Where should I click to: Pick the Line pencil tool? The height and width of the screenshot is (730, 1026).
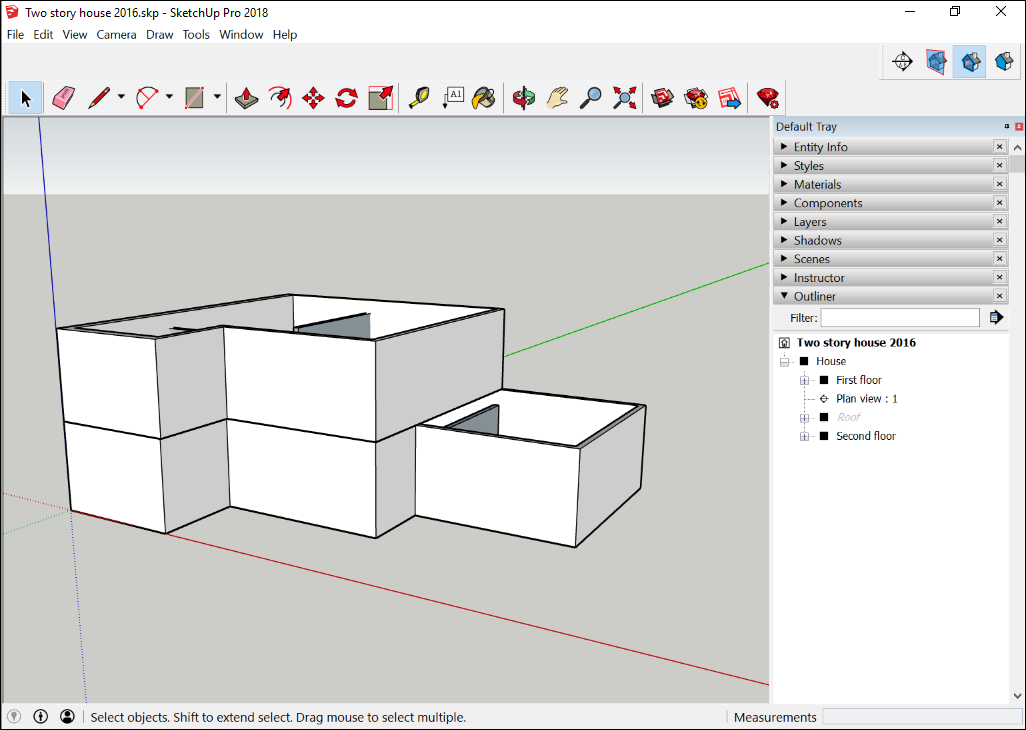99,98
